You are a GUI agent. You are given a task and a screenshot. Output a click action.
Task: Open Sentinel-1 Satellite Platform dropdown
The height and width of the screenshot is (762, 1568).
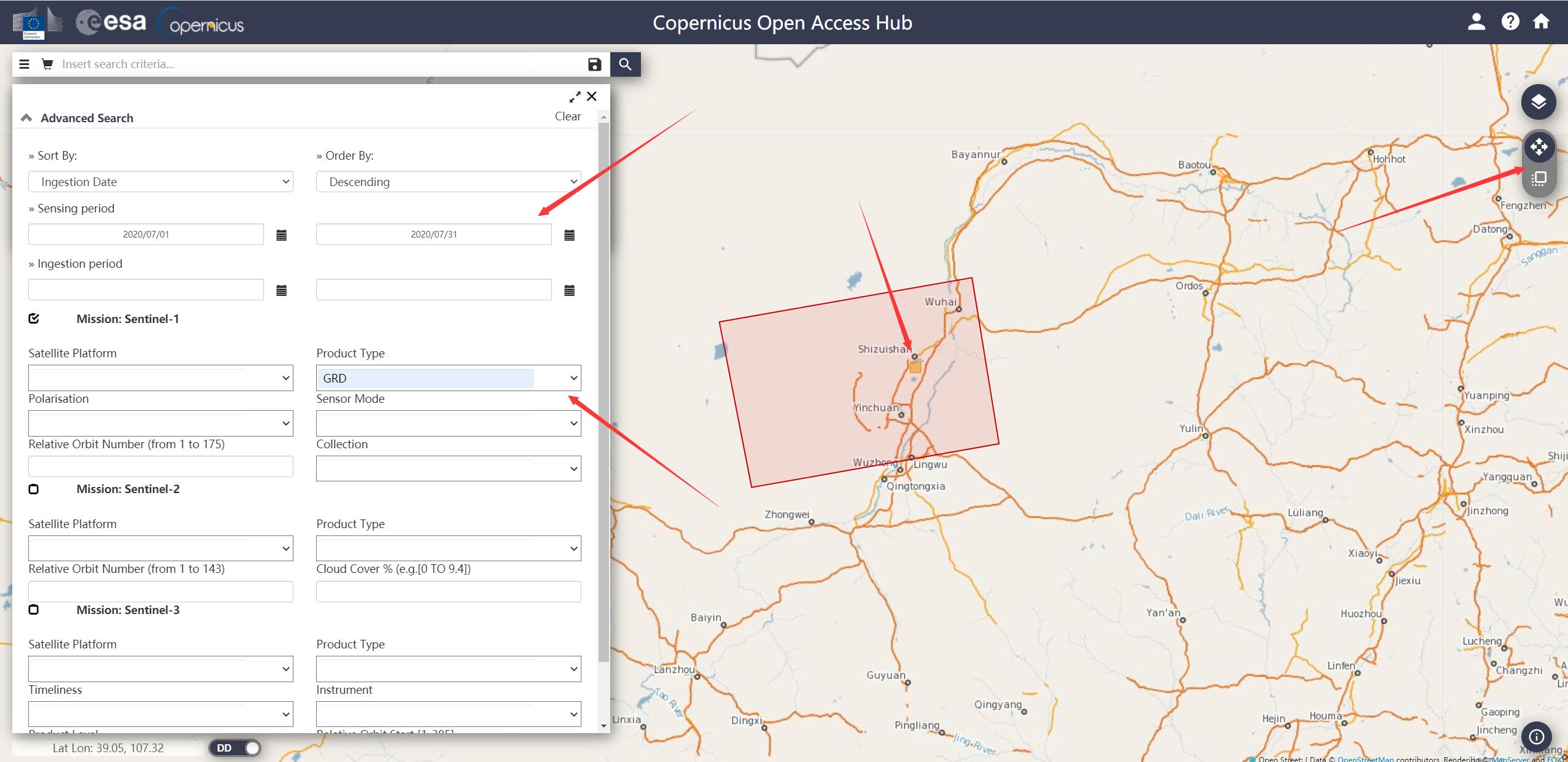tap(161, 378)
